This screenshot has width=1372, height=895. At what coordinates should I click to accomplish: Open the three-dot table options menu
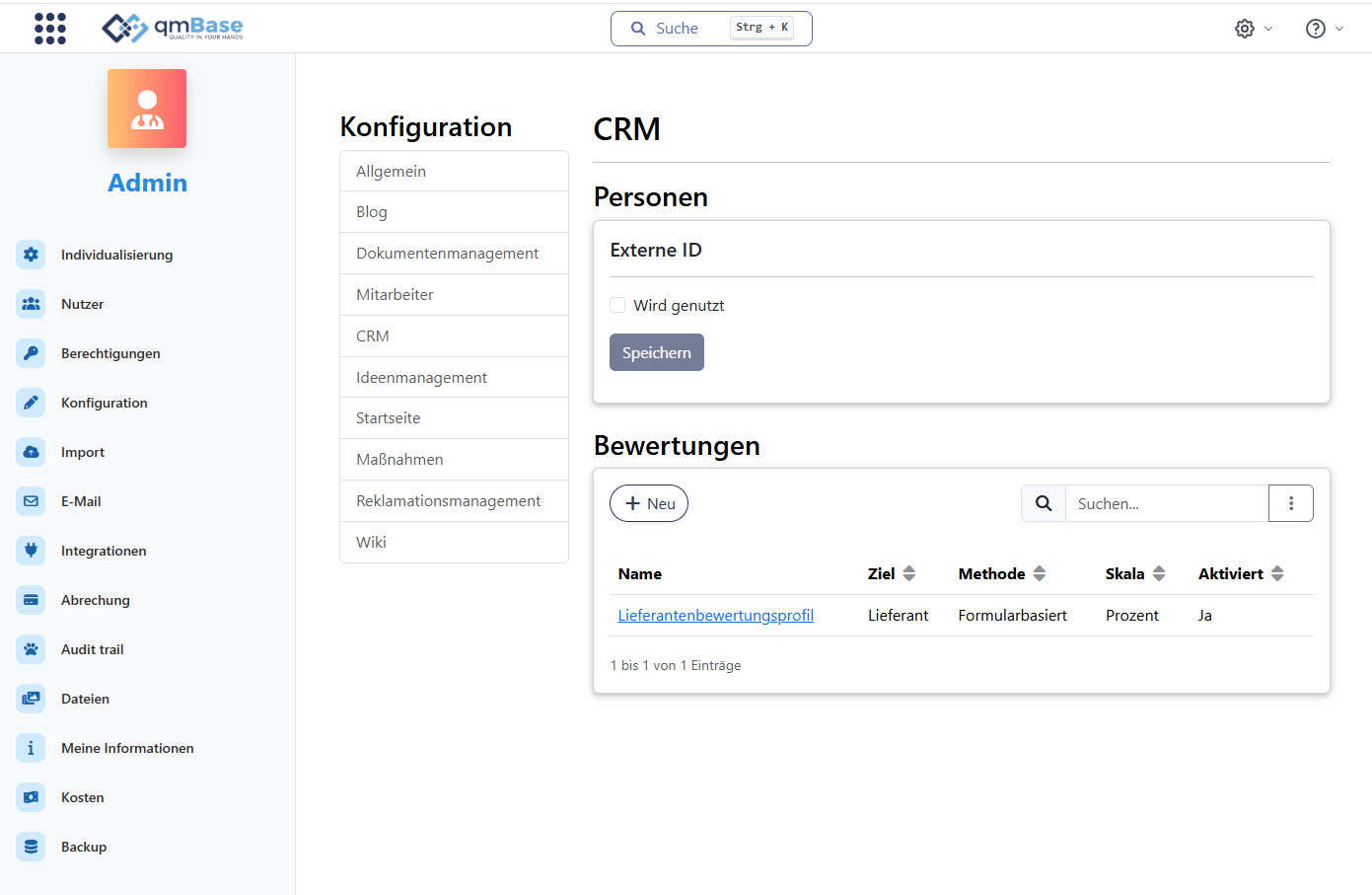tap(1291, 503)
